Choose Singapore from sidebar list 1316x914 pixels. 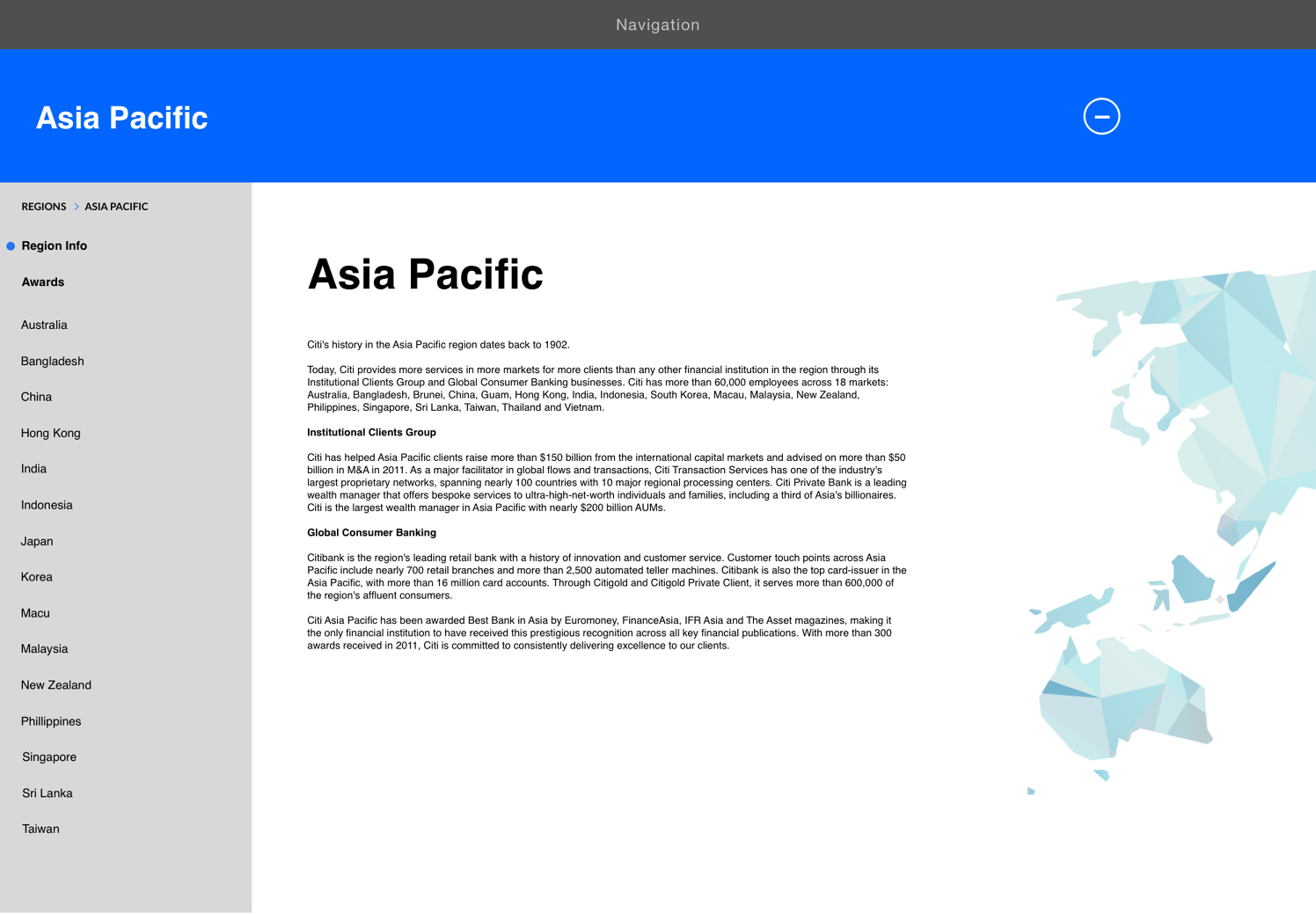point(49,757)
